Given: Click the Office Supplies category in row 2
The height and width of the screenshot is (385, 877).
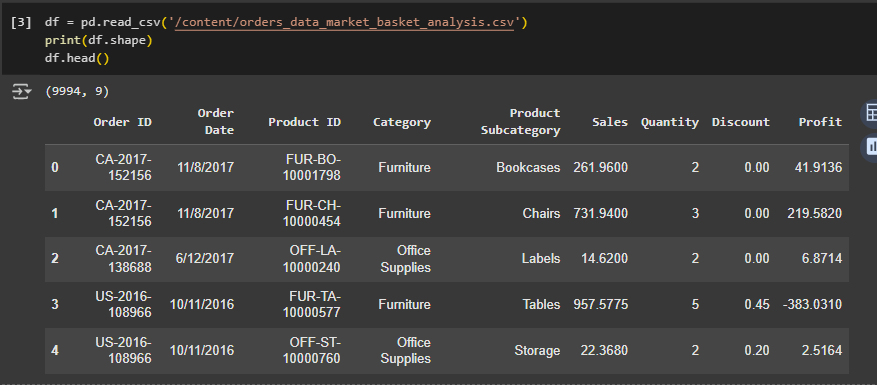Looking at the screenshot, I should coord(406,259).
